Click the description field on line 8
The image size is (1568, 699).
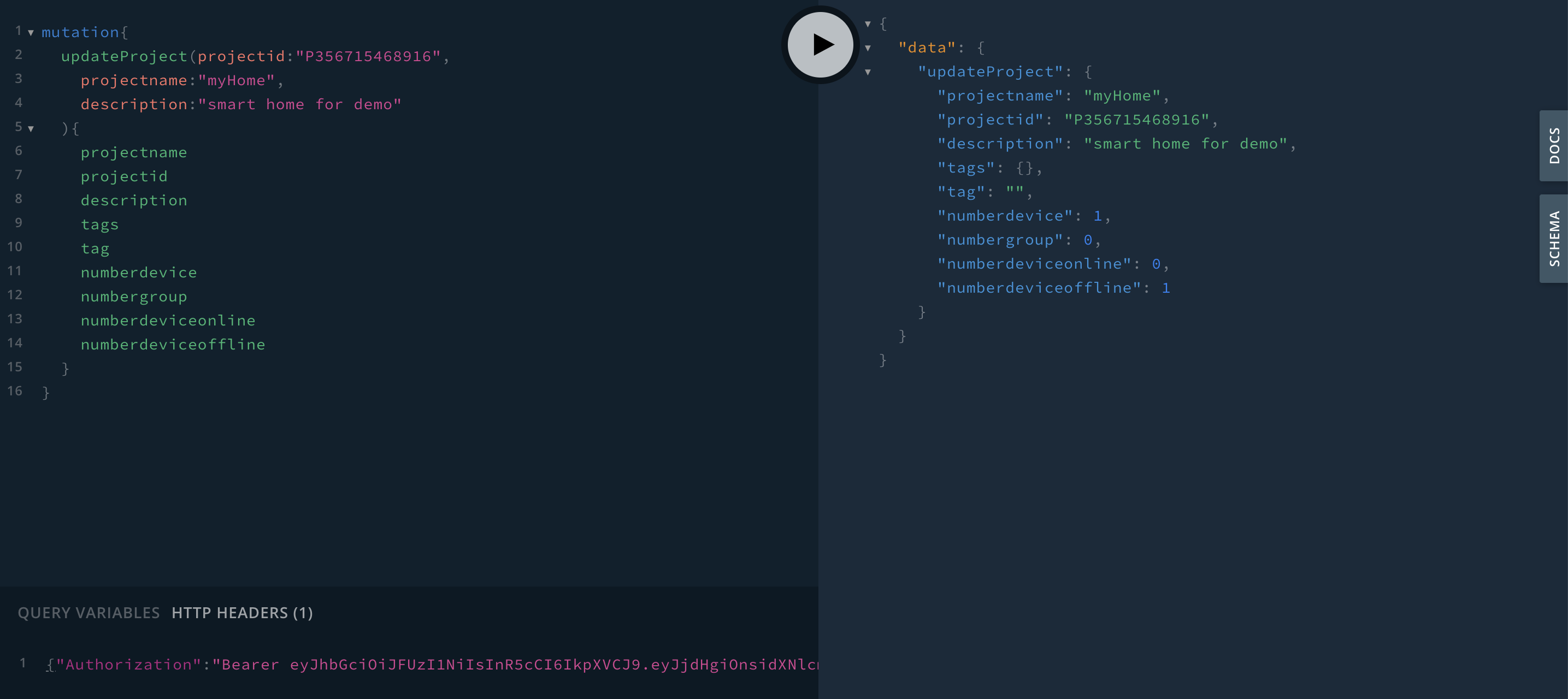(x=134, y=200)
